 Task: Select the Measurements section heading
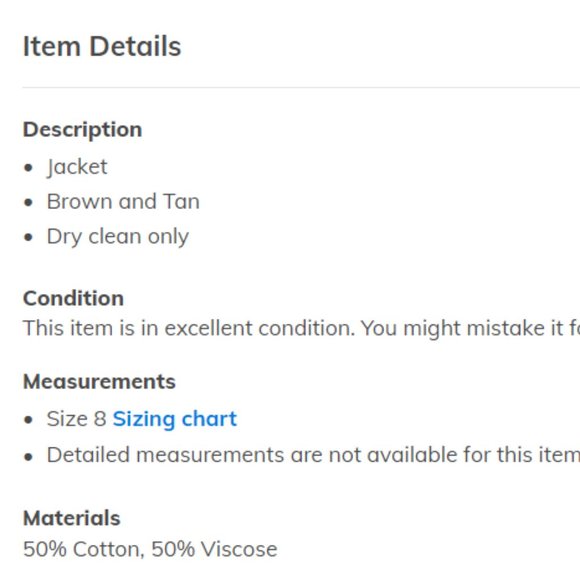pos(99,382)
